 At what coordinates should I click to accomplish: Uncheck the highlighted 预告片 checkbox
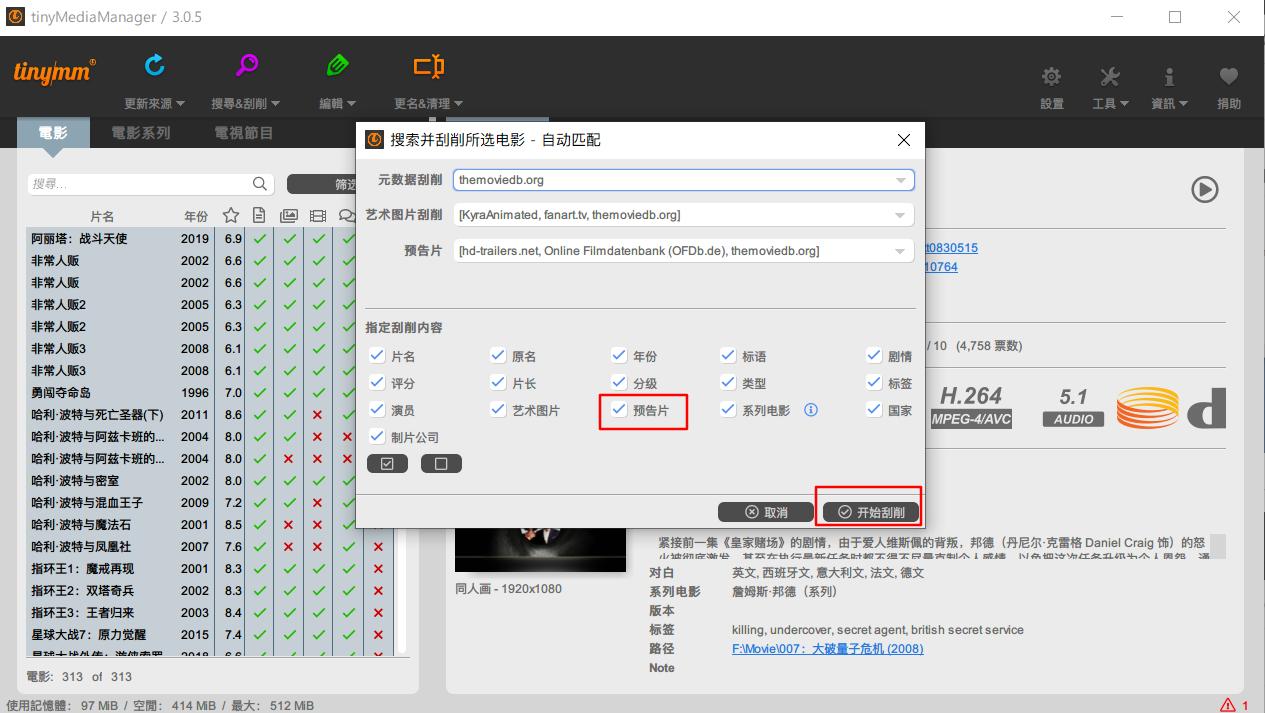pos(618,410)
